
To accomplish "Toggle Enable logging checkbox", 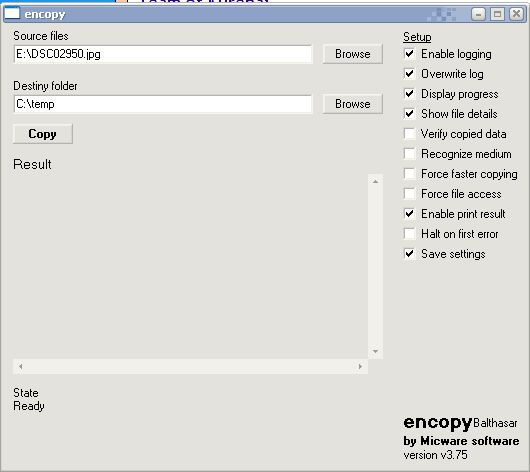I will pos(409,54).
